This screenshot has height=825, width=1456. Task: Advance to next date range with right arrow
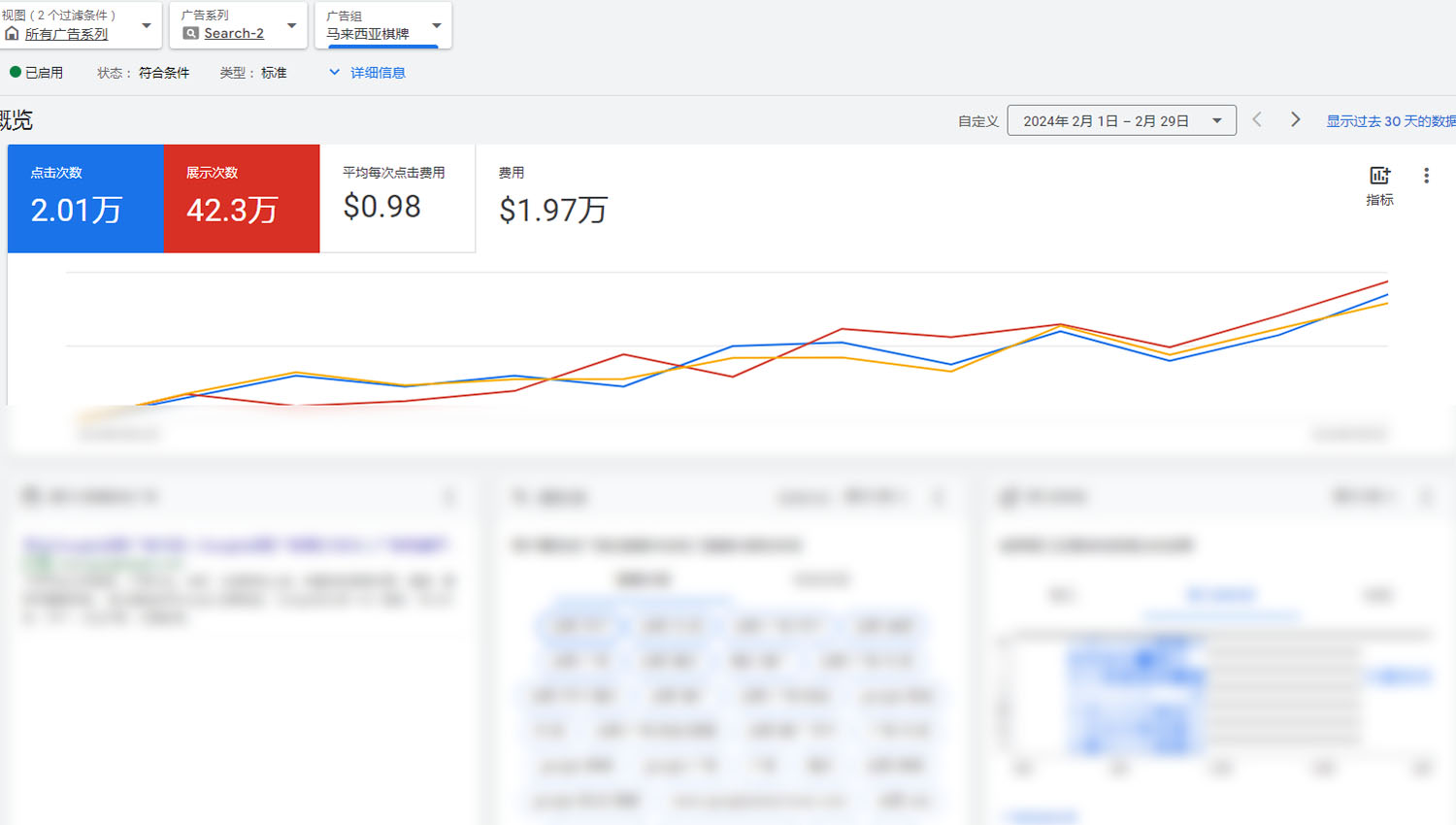(x=1295, y=119)
